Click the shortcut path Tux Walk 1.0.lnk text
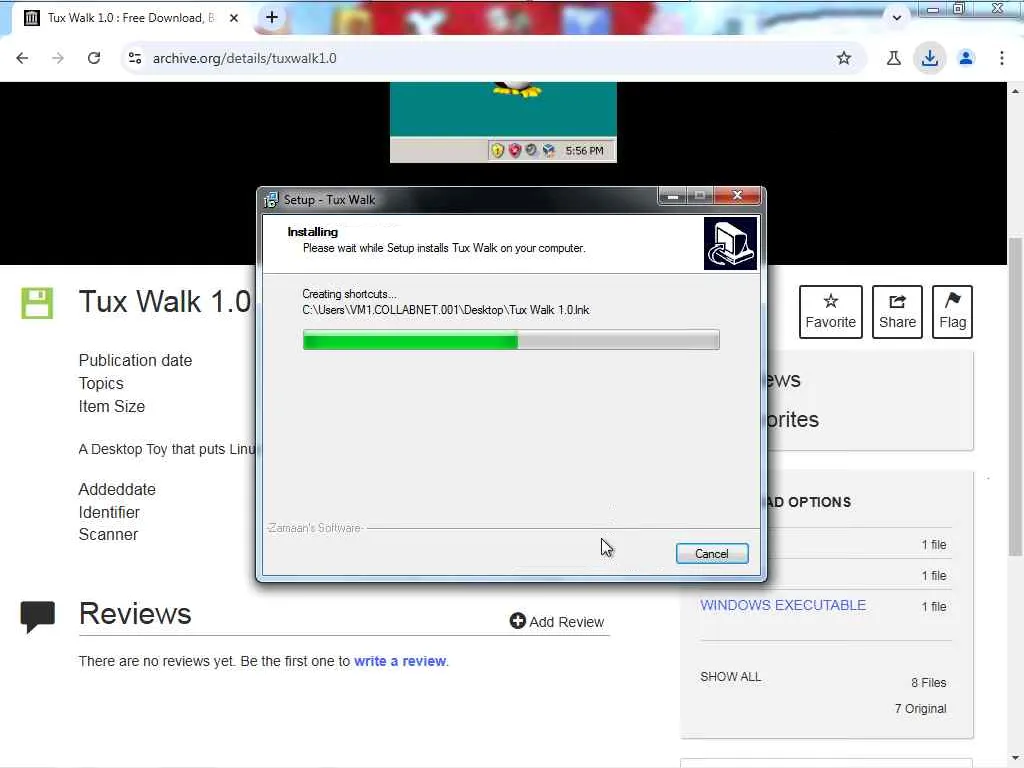Screen dimensions: 1024x768 [445, 310]
